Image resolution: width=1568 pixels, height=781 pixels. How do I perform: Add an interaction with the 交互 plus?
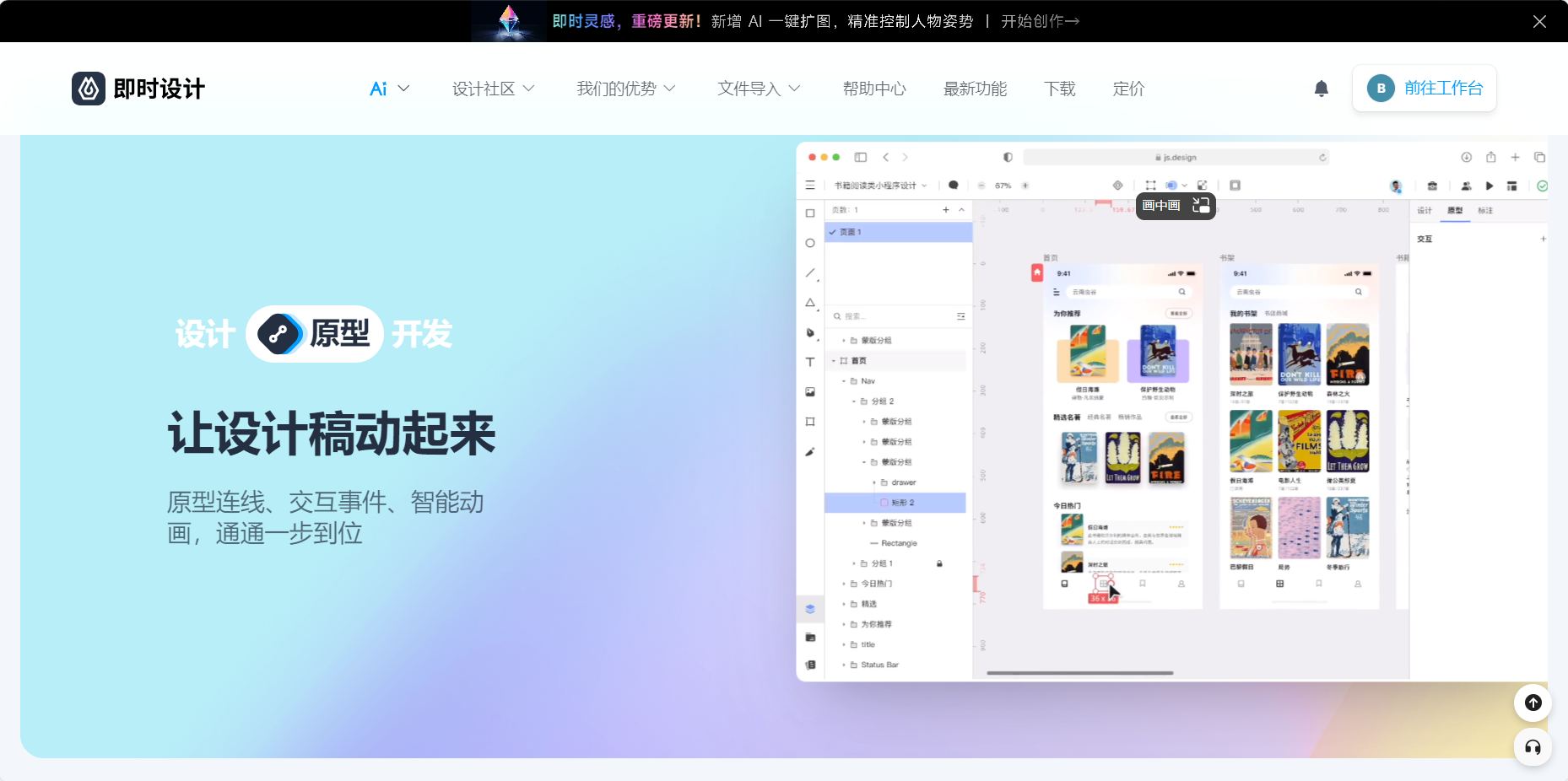coord(1543,239)
